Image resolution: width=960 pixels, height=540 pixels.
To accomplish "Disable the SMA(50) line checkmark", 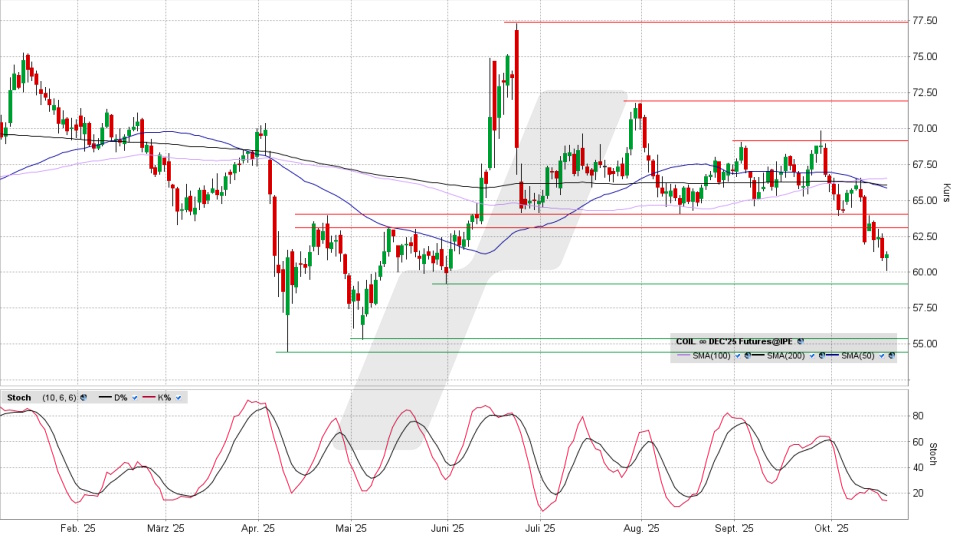I will pyautogui.click(x=881, y=355).
